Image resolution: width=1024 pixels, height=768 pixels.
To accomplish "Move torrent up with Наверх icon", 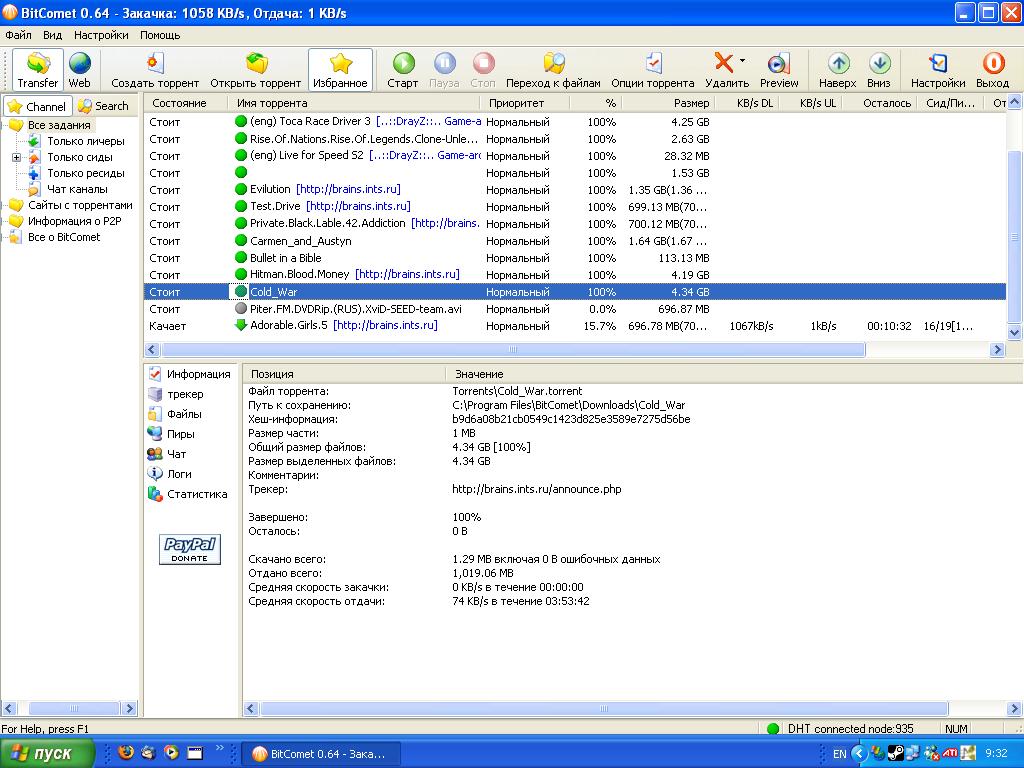I will [838, 64].
